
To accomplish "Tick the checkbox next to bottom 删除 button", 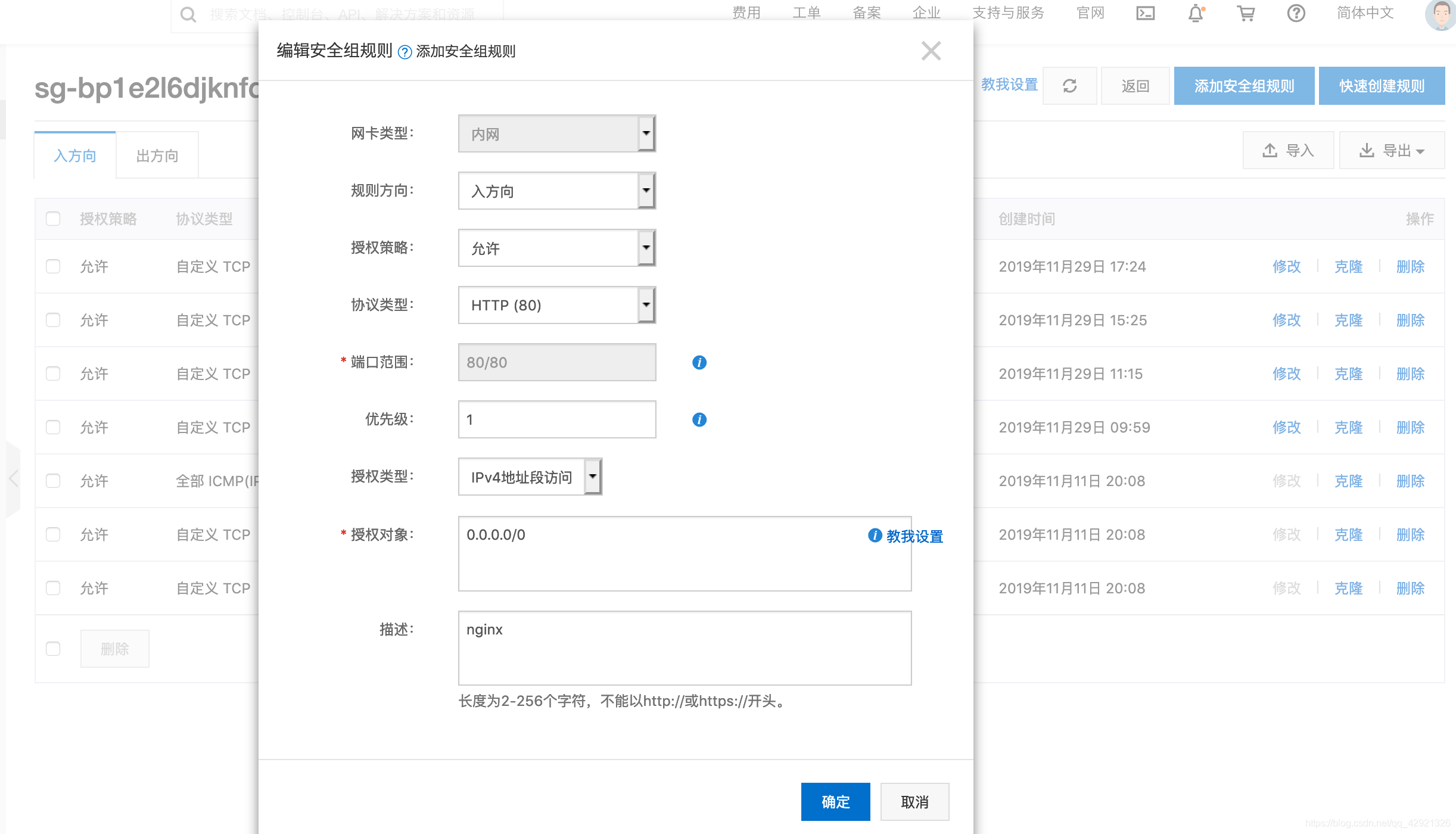I will tap(53, 649).
